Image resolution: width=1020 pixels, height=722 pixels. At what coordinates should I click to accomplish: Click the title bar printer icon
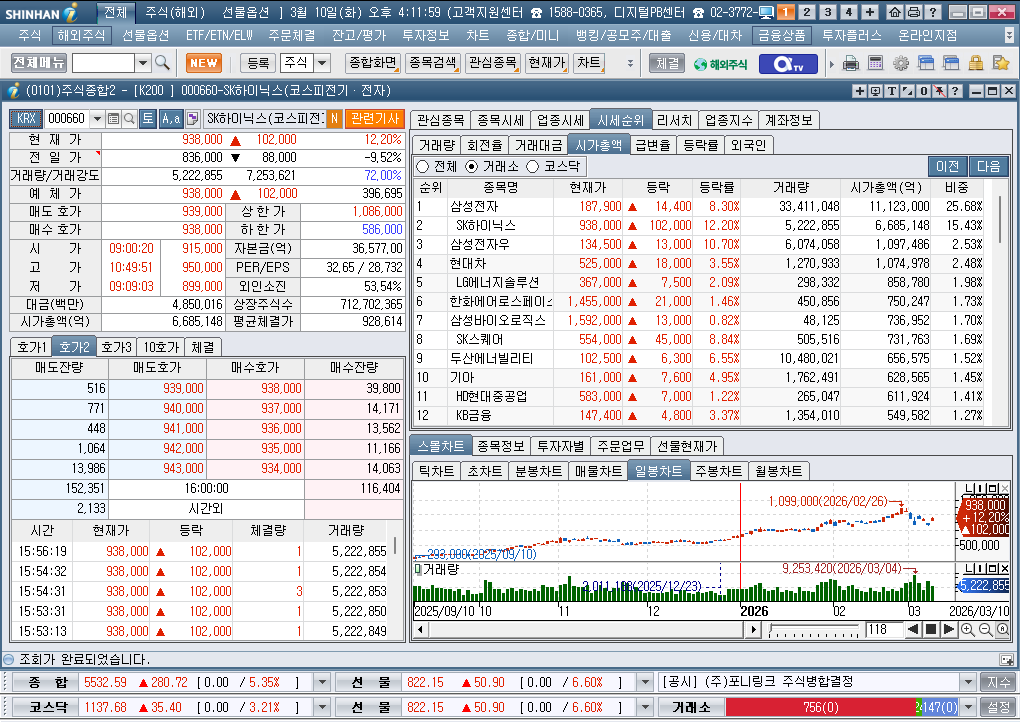pos(913,12)
